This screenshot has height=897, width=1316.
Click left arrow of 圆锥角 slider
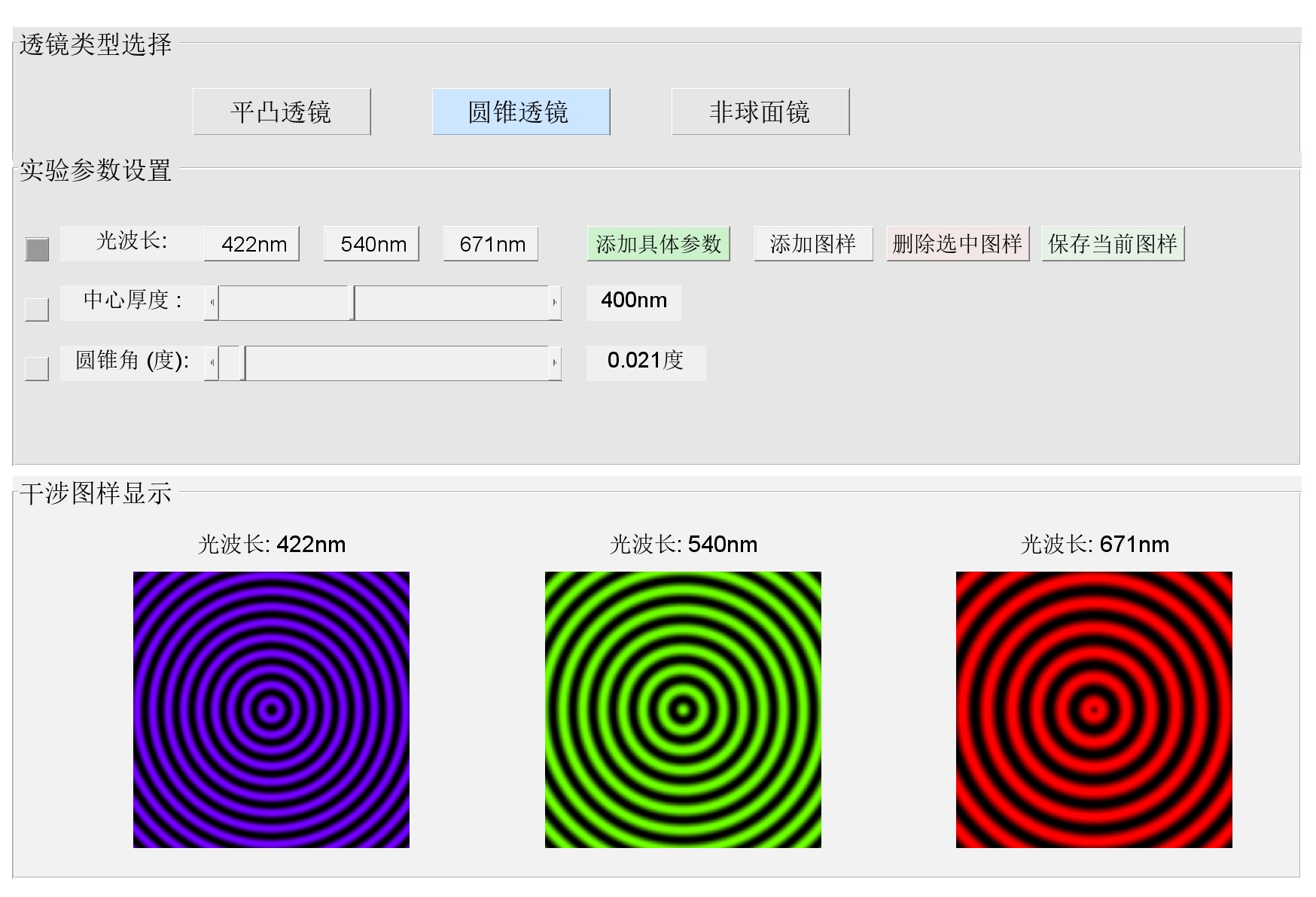(212, 363)
